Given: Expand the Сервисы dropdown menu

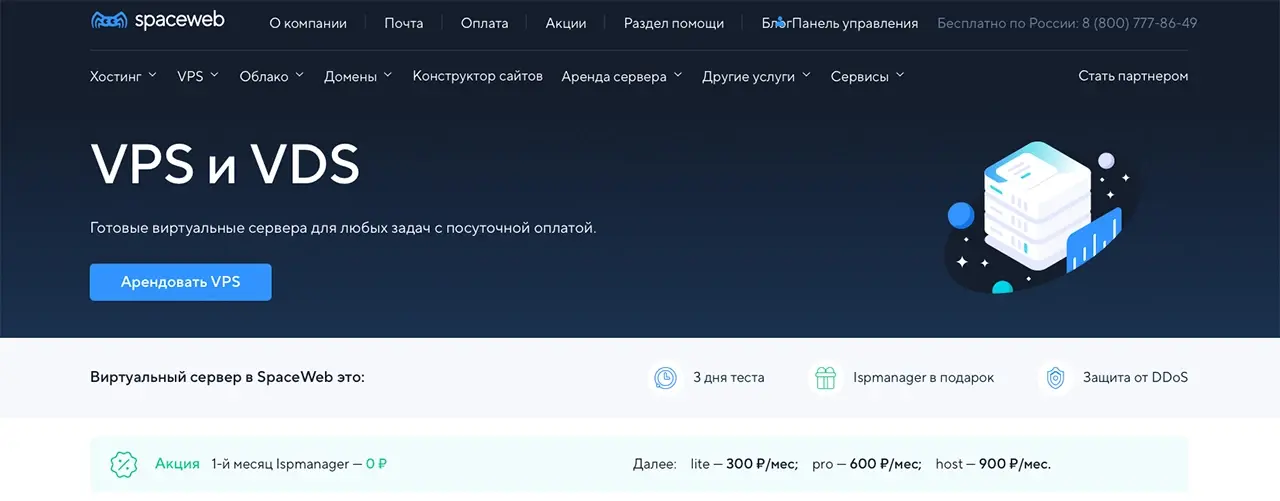Looking at the screenshot, I should pos(867,76).
